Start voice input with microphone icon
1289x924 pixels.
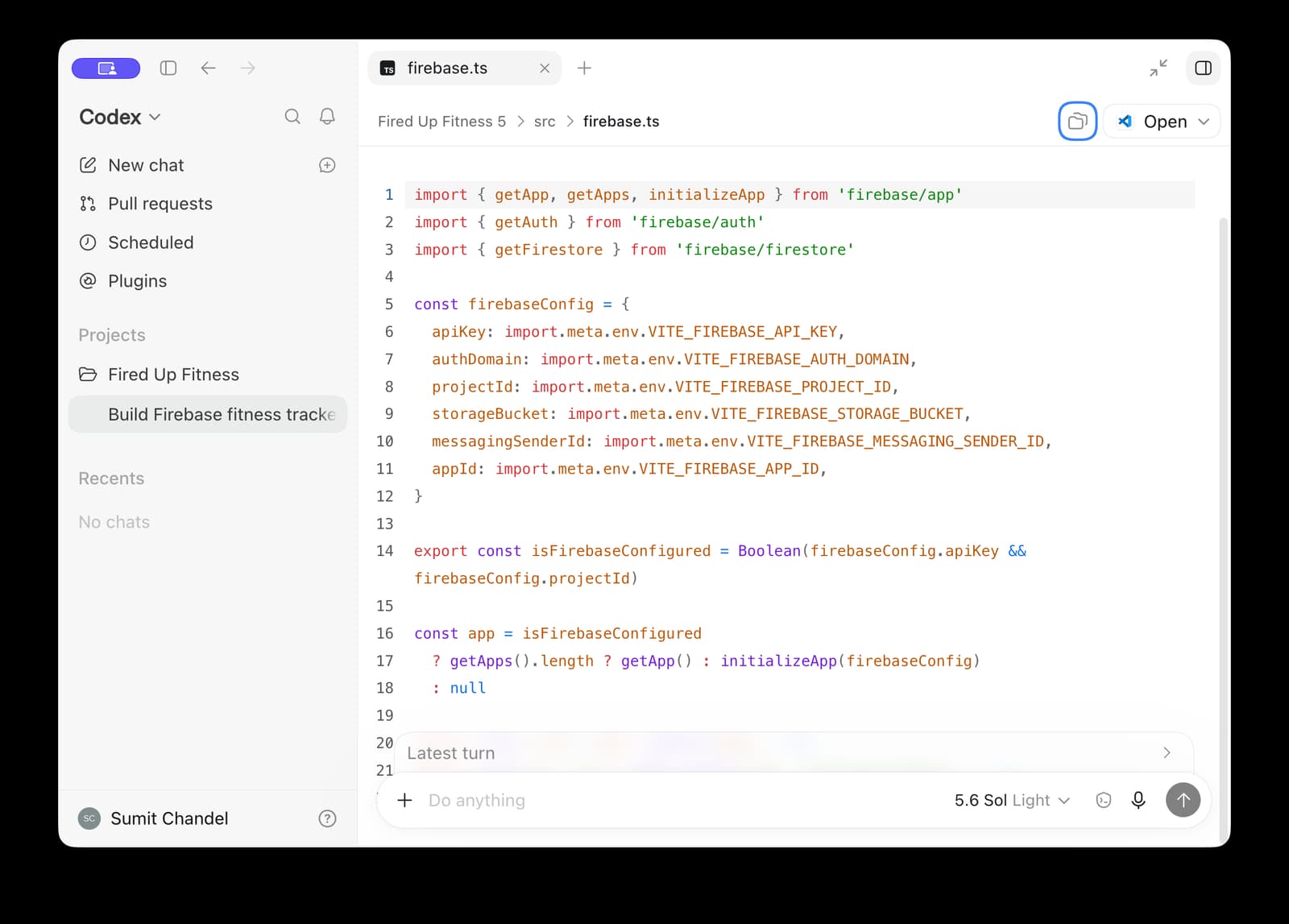(x=1138, y=800)
